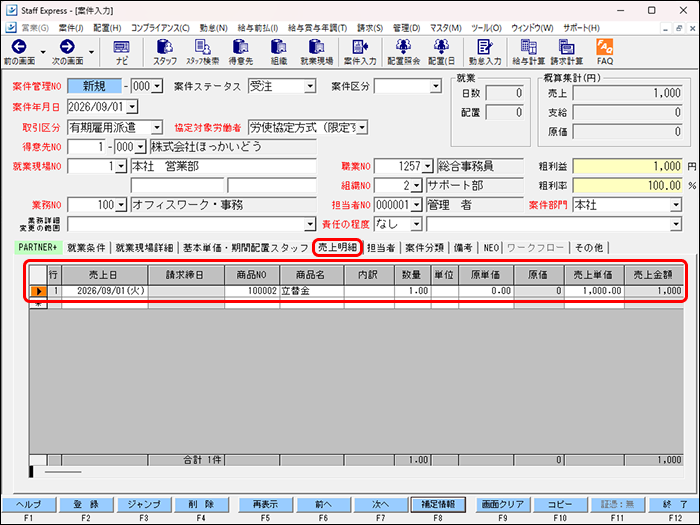Open the 案件部門 dropdown showing 本社
Viewport: 700px width, 525px height.
676,205
